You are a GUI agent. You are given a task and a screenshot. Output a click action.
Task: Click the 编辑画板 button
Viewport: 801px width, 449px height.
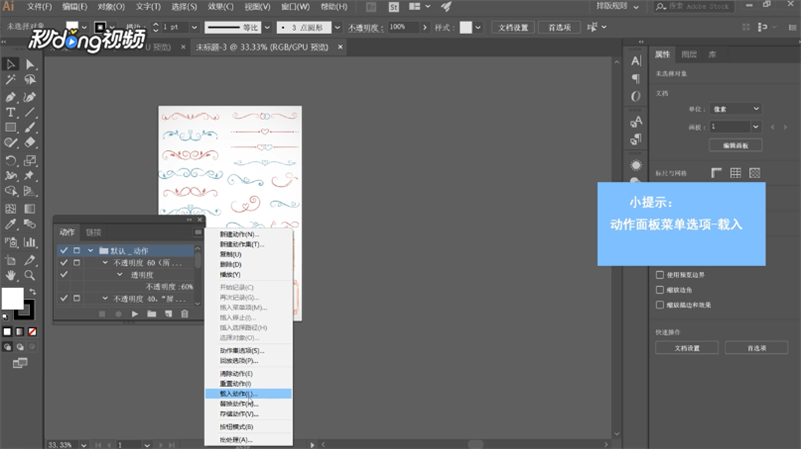[x=736, y=145]
